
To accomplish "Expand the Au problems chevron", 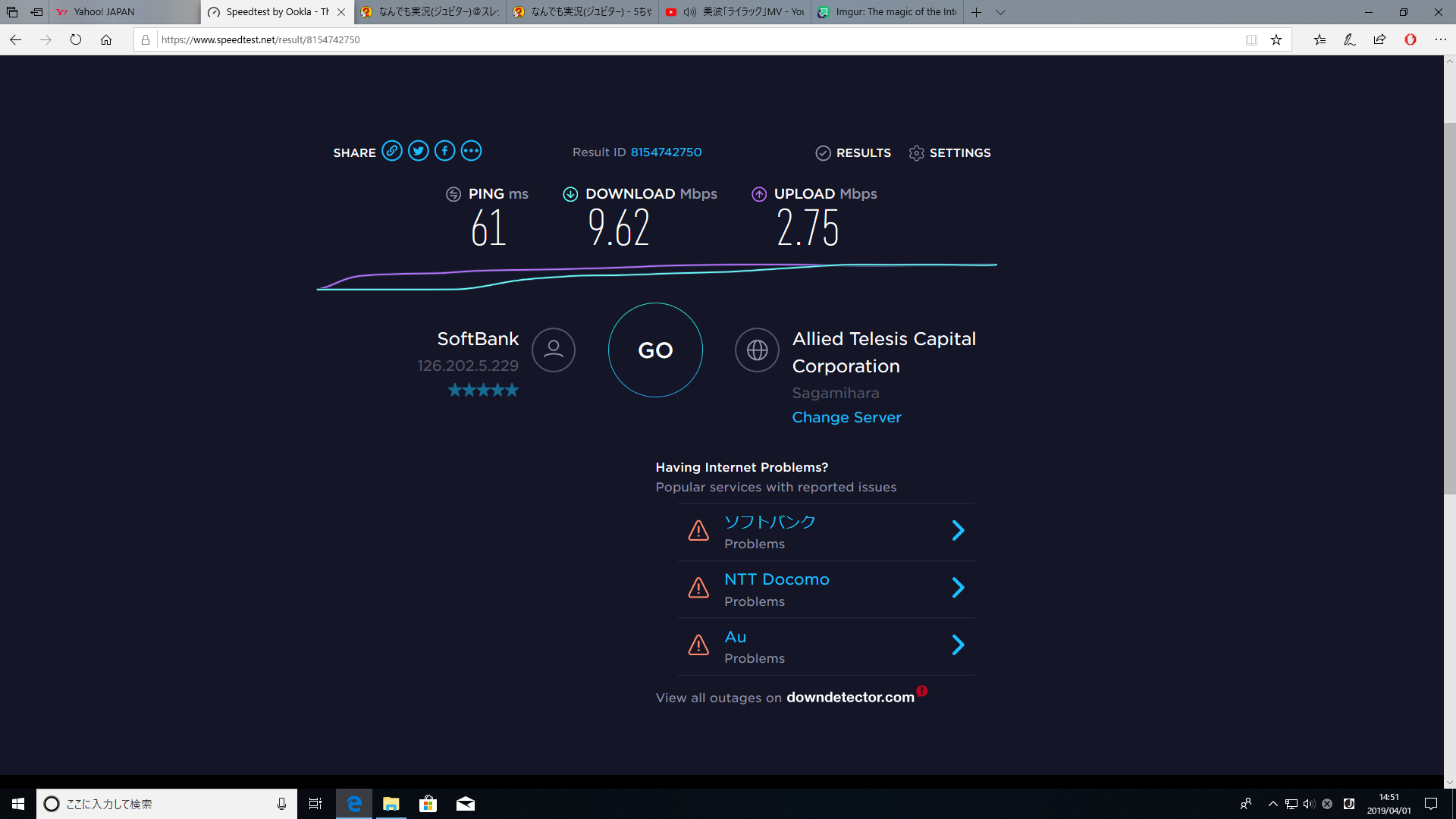I will (959, 645).
